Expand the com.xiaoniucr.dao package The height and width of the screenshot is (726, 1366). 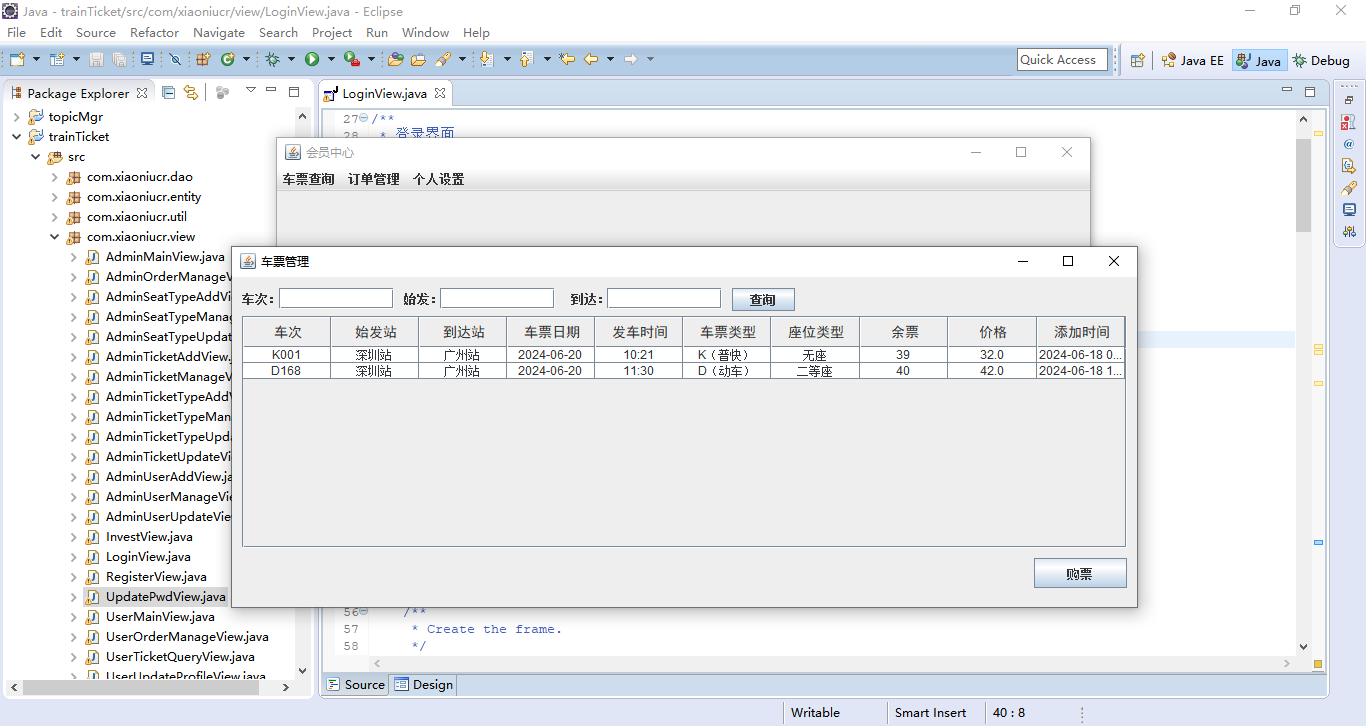tap(55, 177)
